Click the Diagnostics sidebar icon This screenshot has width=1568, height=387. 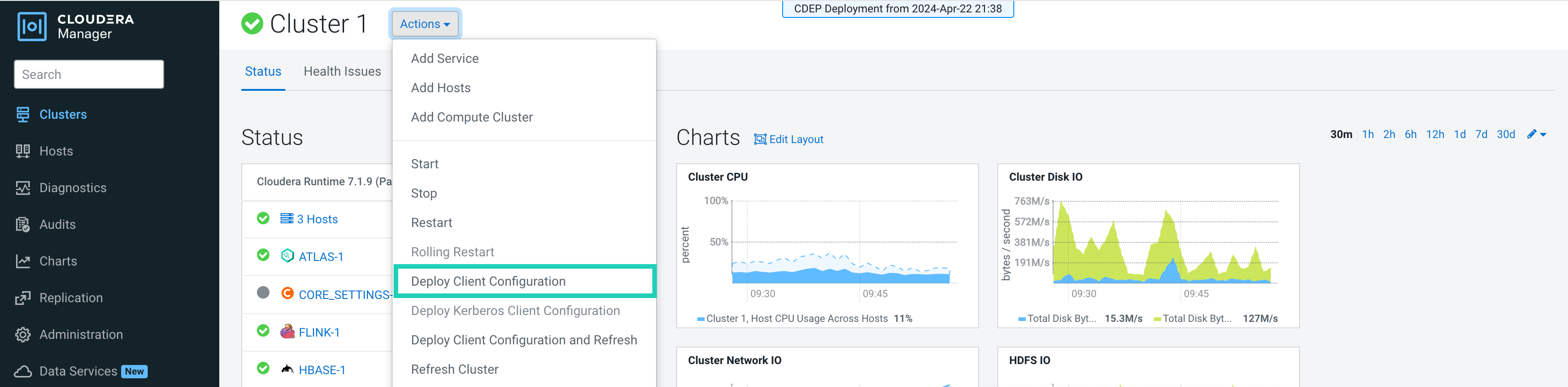pos(22,188)
